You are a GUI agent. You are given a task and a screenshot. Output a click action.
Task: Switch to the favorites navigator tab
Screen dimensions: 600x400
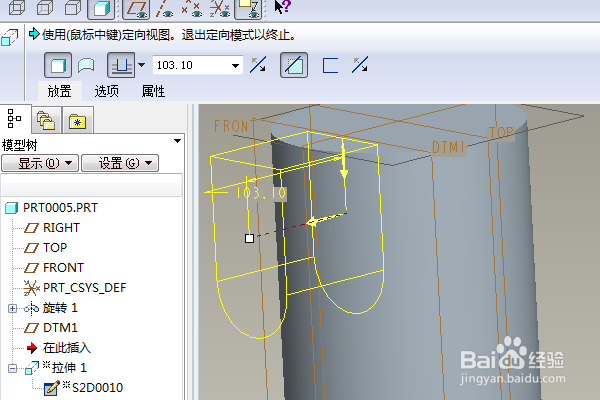78,120
